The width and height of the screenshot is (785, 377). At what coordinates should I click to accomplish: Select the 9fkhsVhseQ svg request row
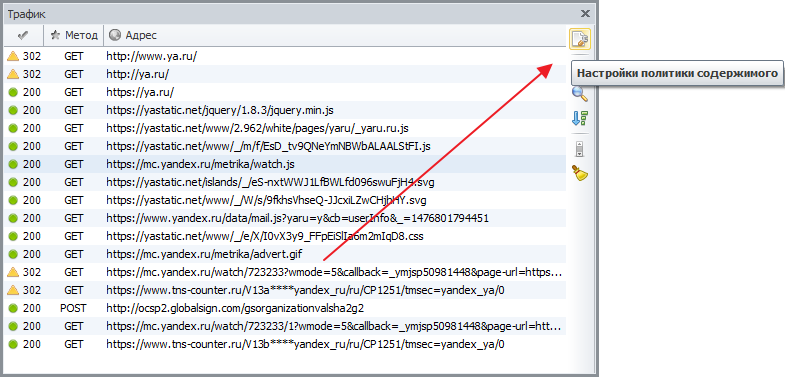pos(285,200)
